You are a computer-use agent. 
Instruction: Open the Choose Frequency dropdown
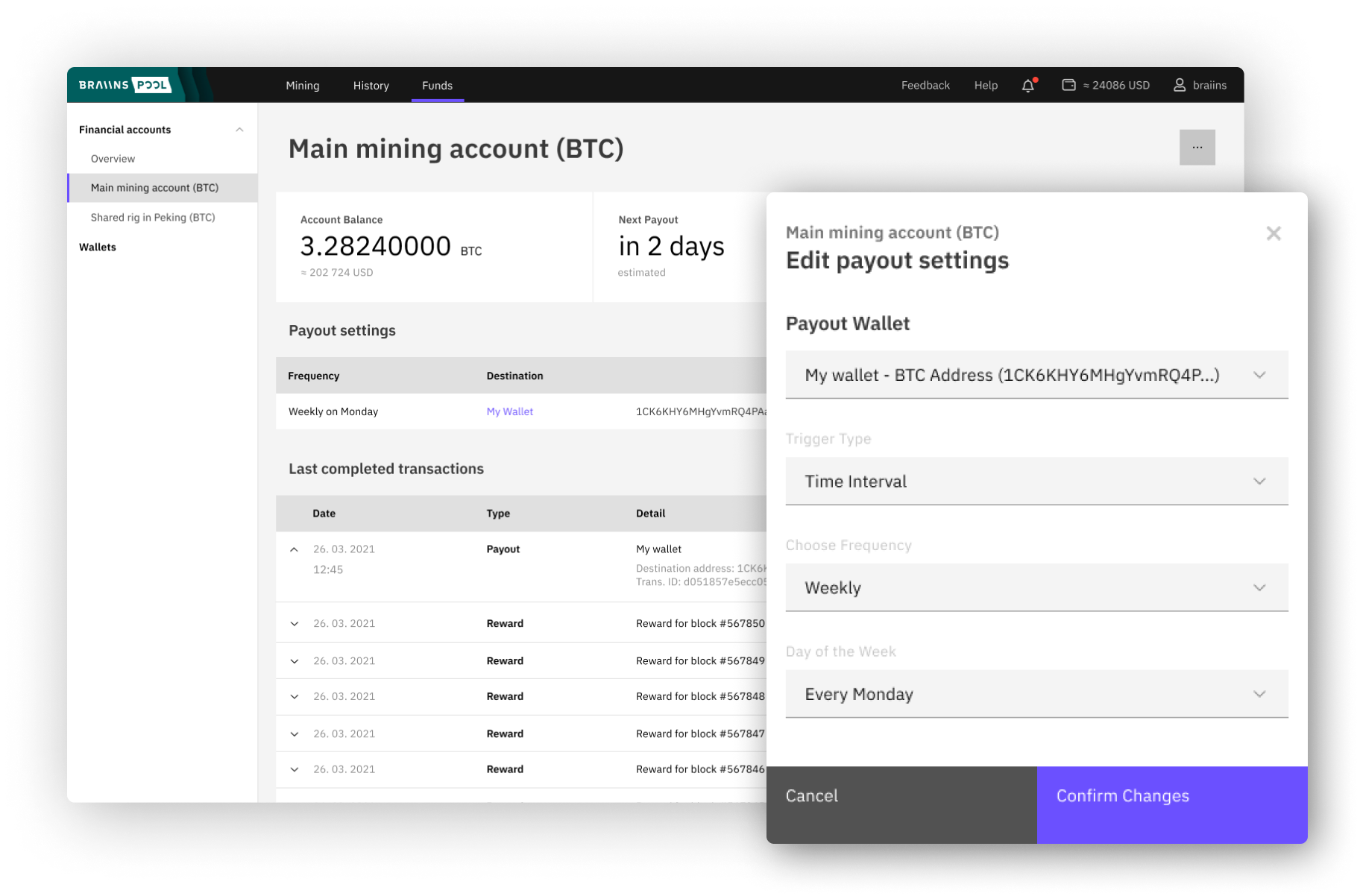click(1036, 588)
